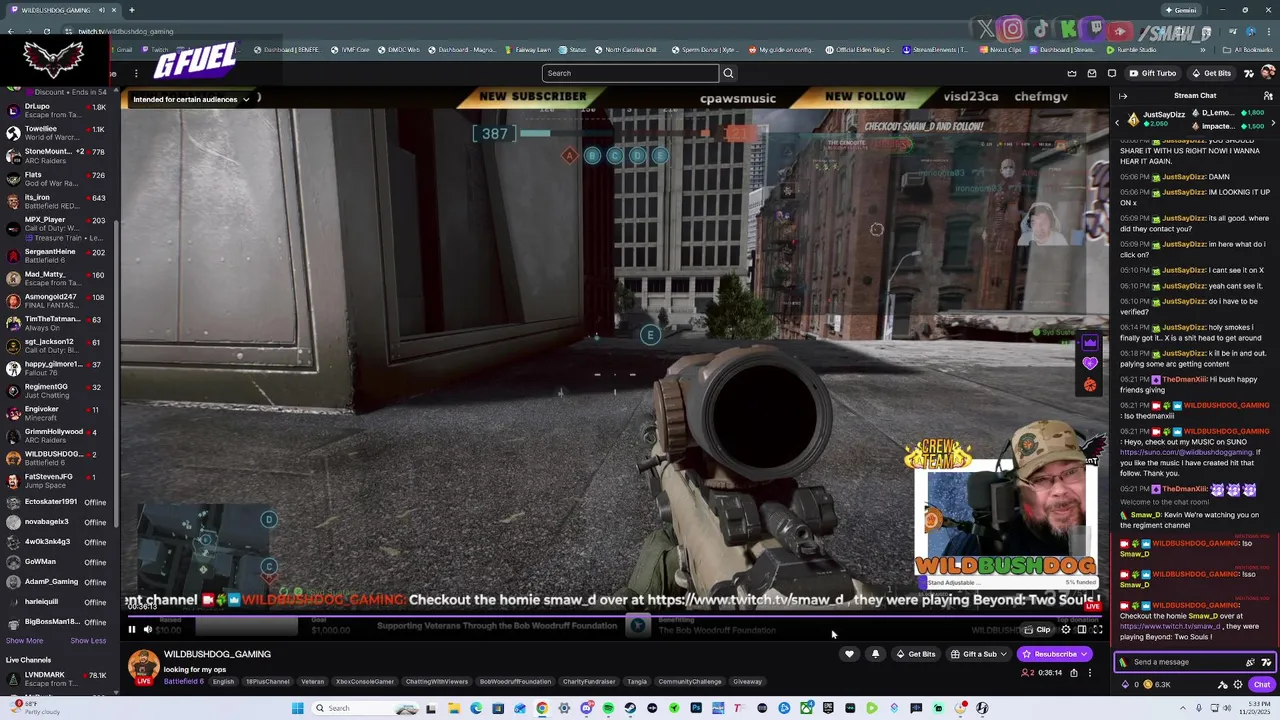This screenshot has height=720, width=1280.
Task: Submit search with the magnifier button
Action: click(x=728, y=73)
